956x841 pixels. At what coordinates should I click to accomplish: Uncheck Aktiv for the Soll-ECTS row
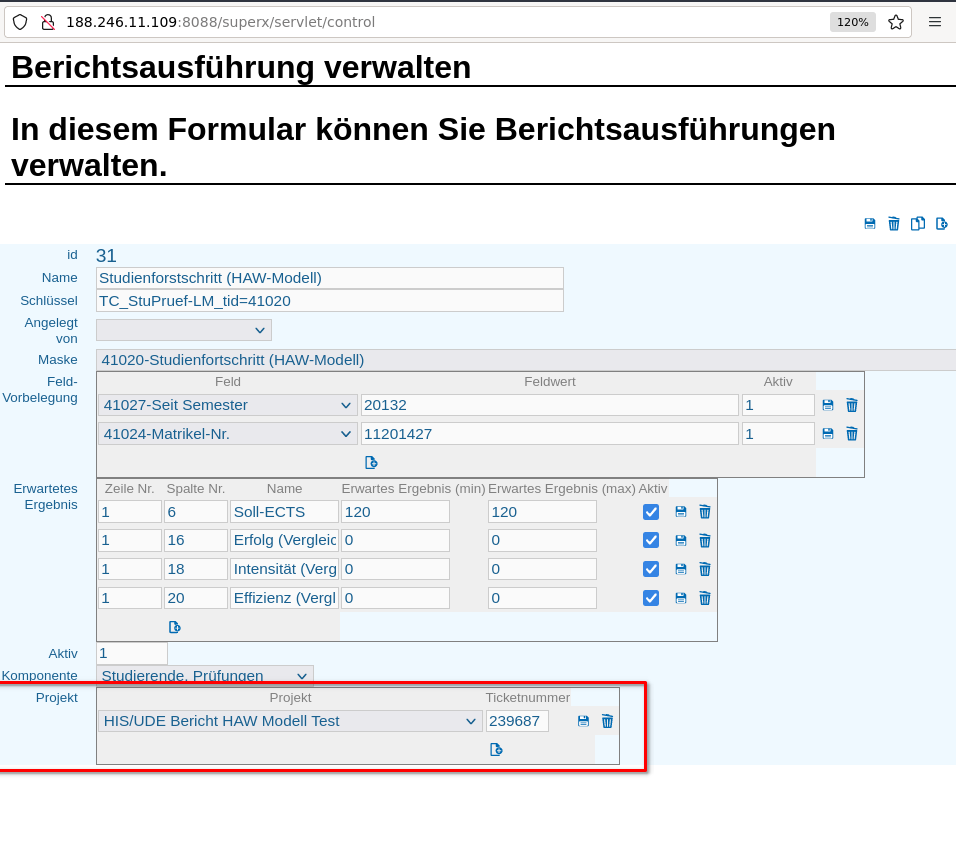[x=651, y=512]
